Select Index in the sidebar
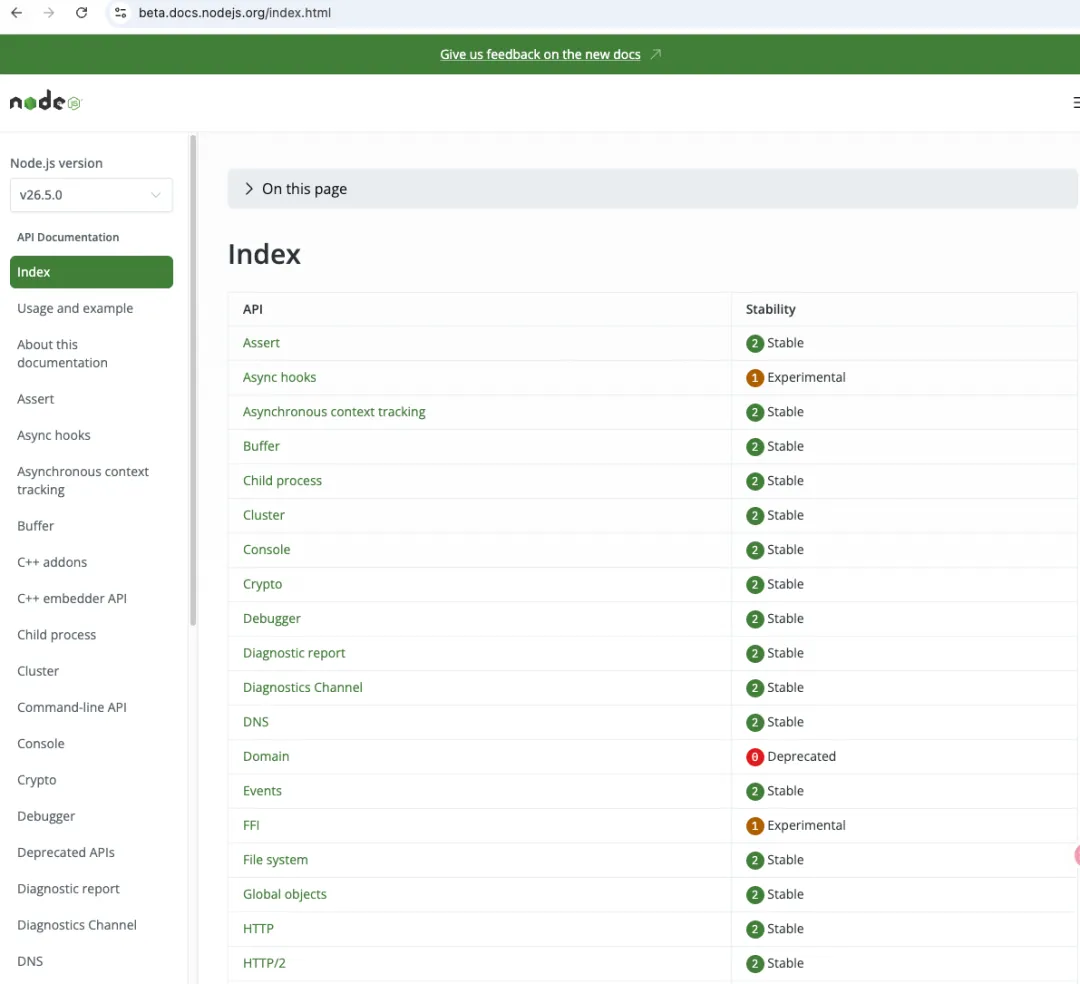The height and width of the screenshot is (984, 1080). [x=91, y=272]
